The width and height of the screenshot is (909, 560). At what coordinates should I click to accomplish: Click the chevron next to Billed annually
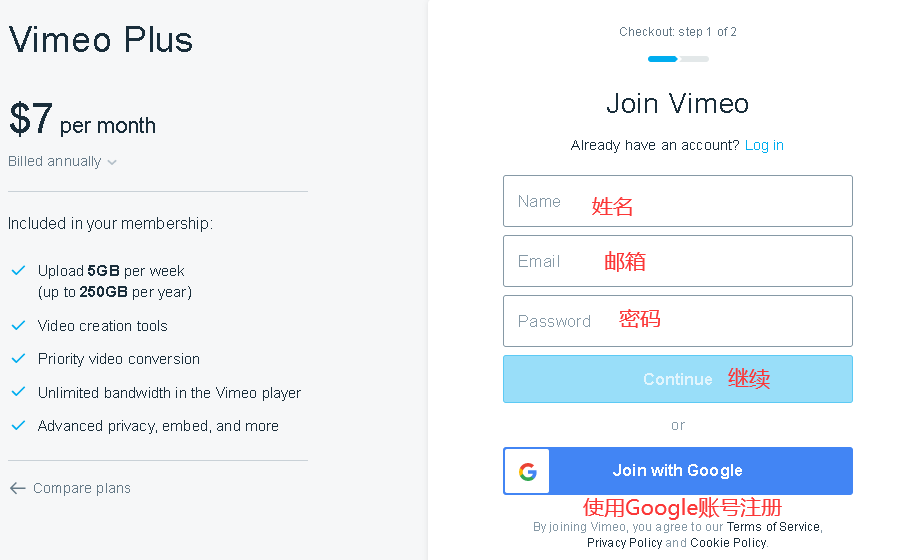click(112, 162)
